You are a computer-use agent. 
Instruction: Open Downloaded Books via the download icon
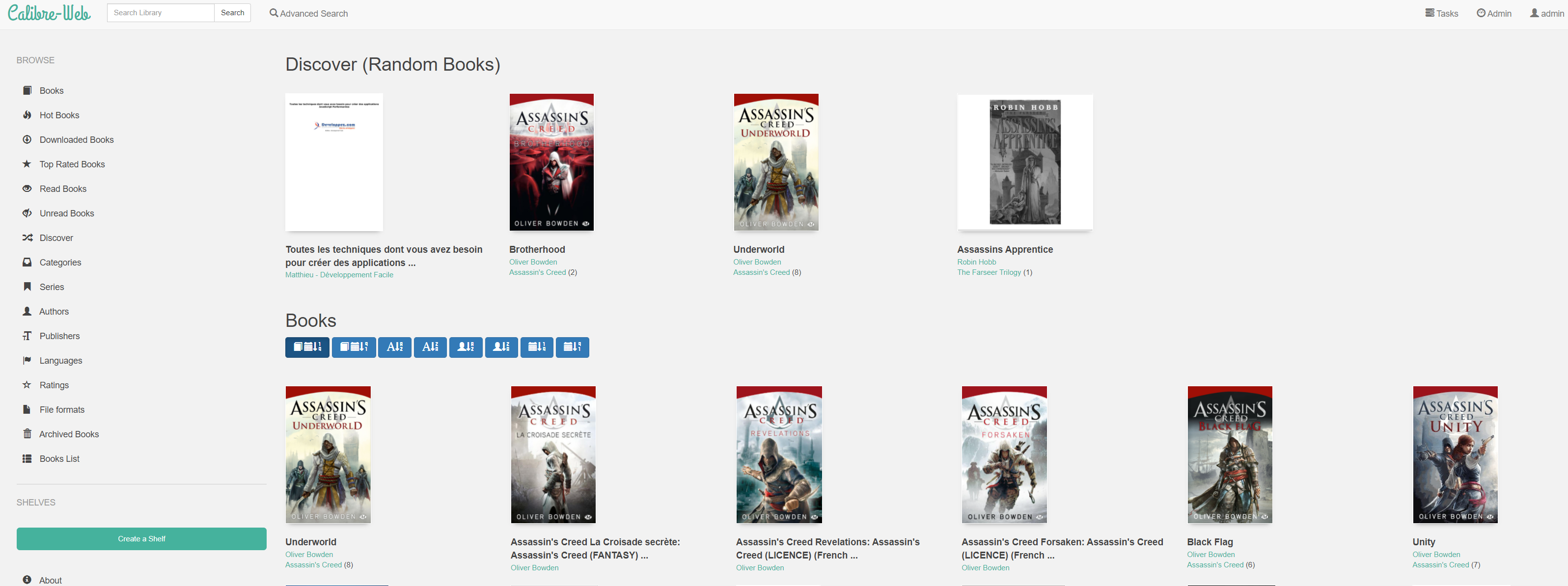[x=27, y=139]
